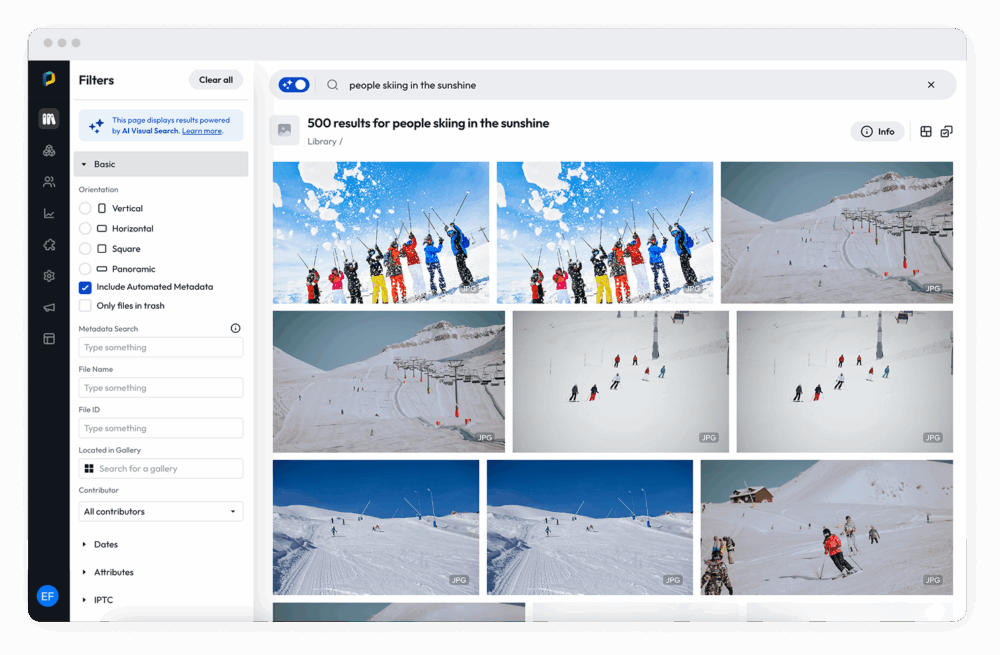
Task: Click the magnifying glass search icon
Action: (x=332, y=85)
